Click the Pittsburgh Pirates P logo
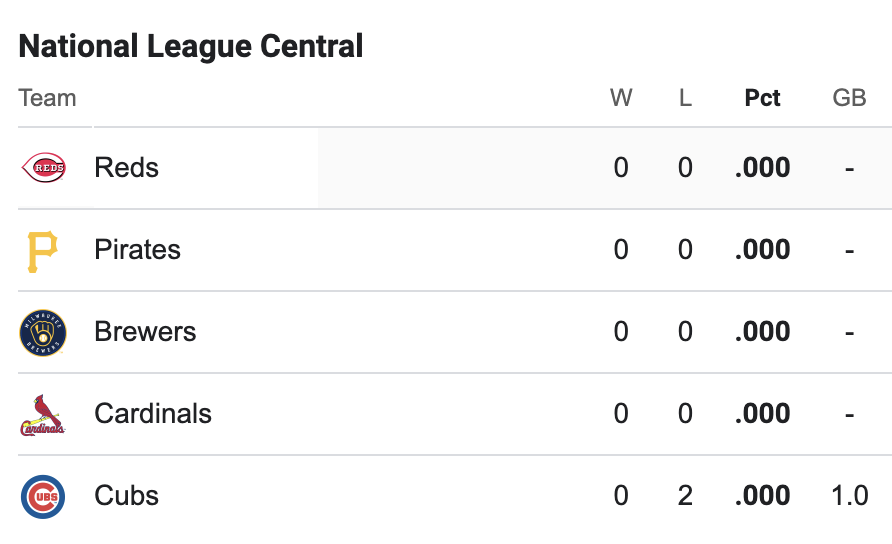Image resolution: width=892 pixels, height=544 pixels. coord(43,251)
